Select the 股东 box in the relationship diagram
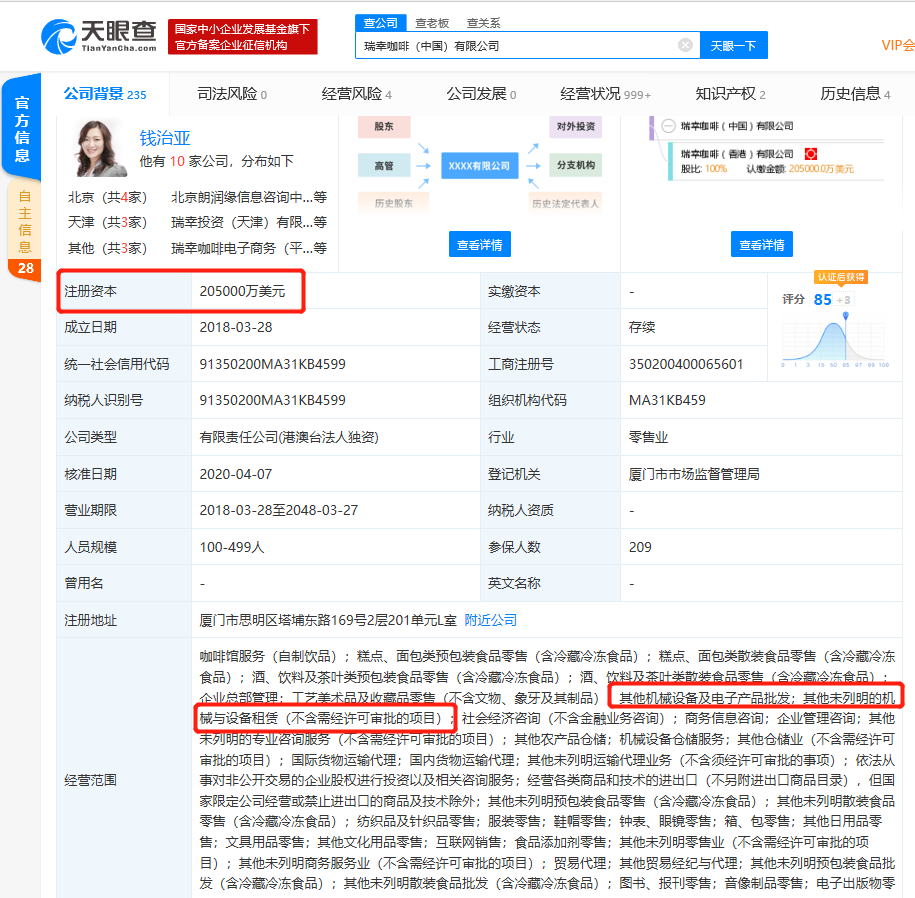The height and width of the screenshot is (898, 915). pos(383,127)
